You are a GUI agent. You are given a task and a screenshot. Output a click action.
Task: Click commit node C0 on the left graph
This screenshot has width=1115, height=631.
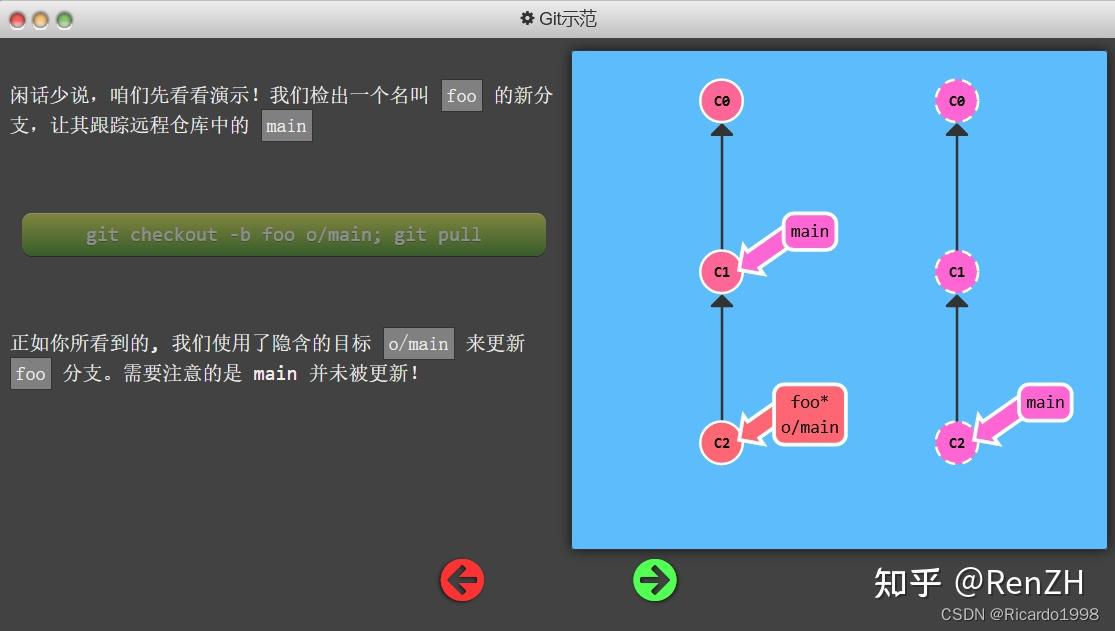point(720,100)
